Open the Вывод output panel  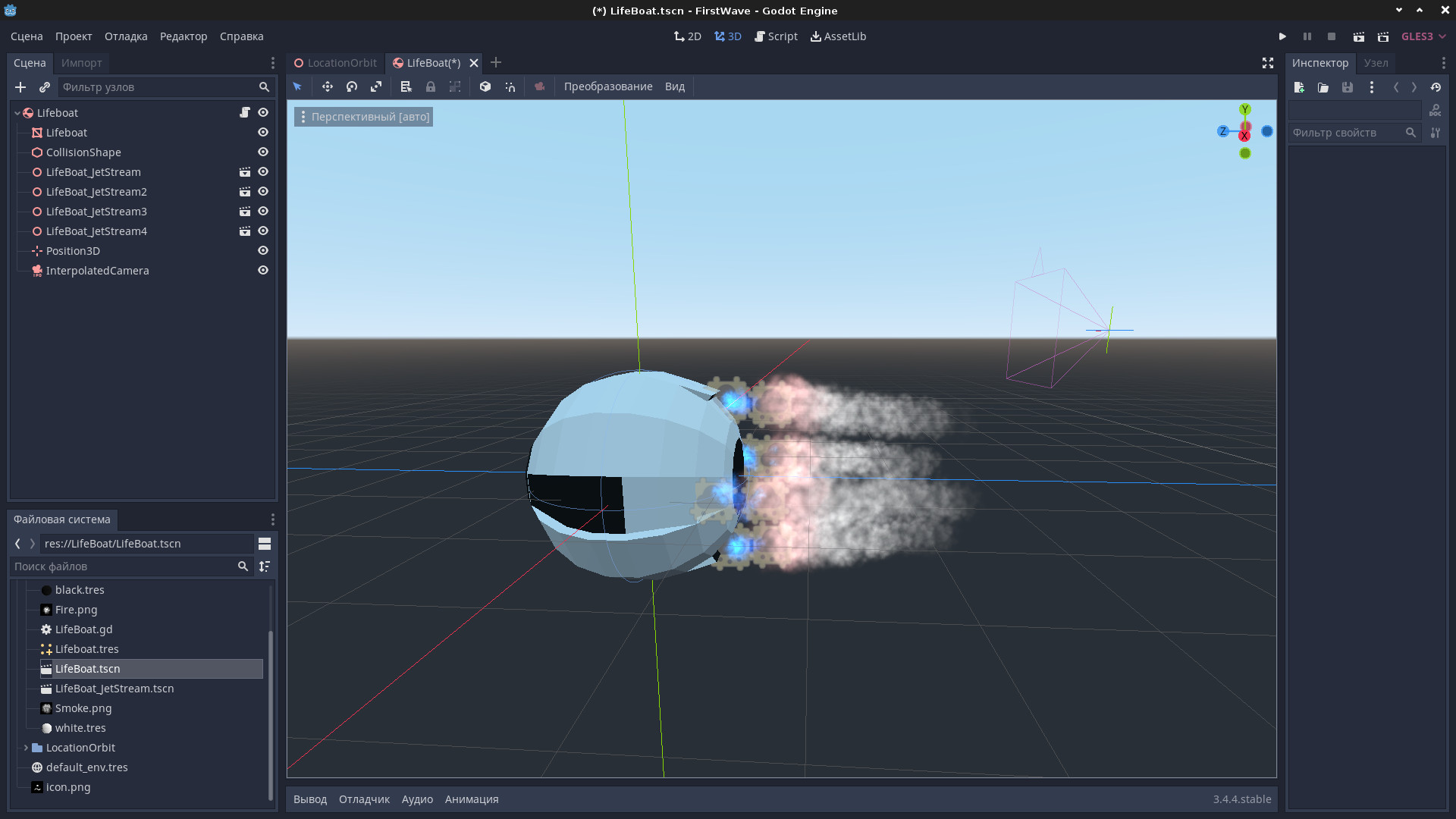pyautogui.click(x=310, y=799)
